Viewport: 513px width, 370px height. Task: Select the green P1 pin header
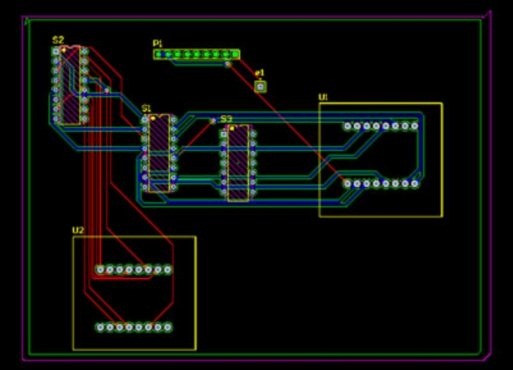click(197, 54)
